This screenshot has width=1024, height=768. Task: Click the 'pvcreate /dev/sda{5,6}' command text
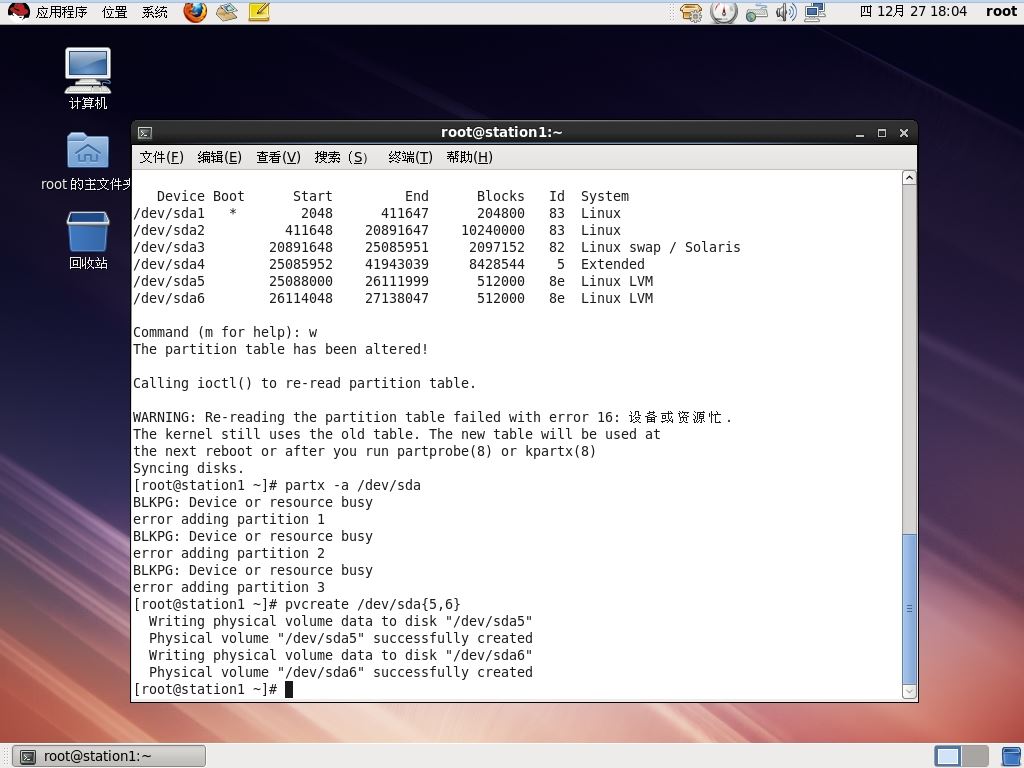[372, 604]
